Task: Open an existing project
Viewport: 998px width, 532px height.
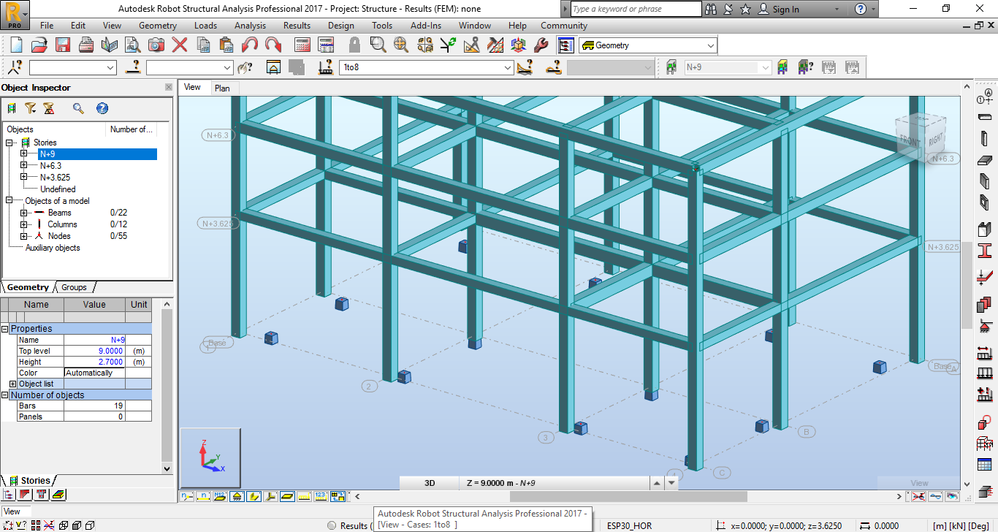Action: click(39, 45)
